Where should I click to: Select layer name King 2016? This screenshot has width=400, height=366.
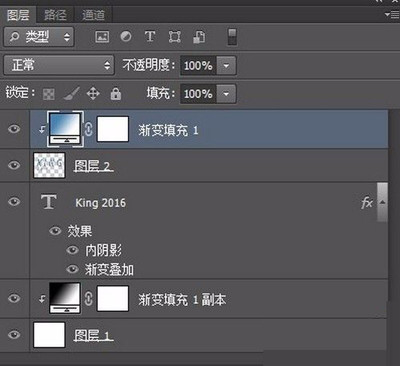click(x=100, y=203)
